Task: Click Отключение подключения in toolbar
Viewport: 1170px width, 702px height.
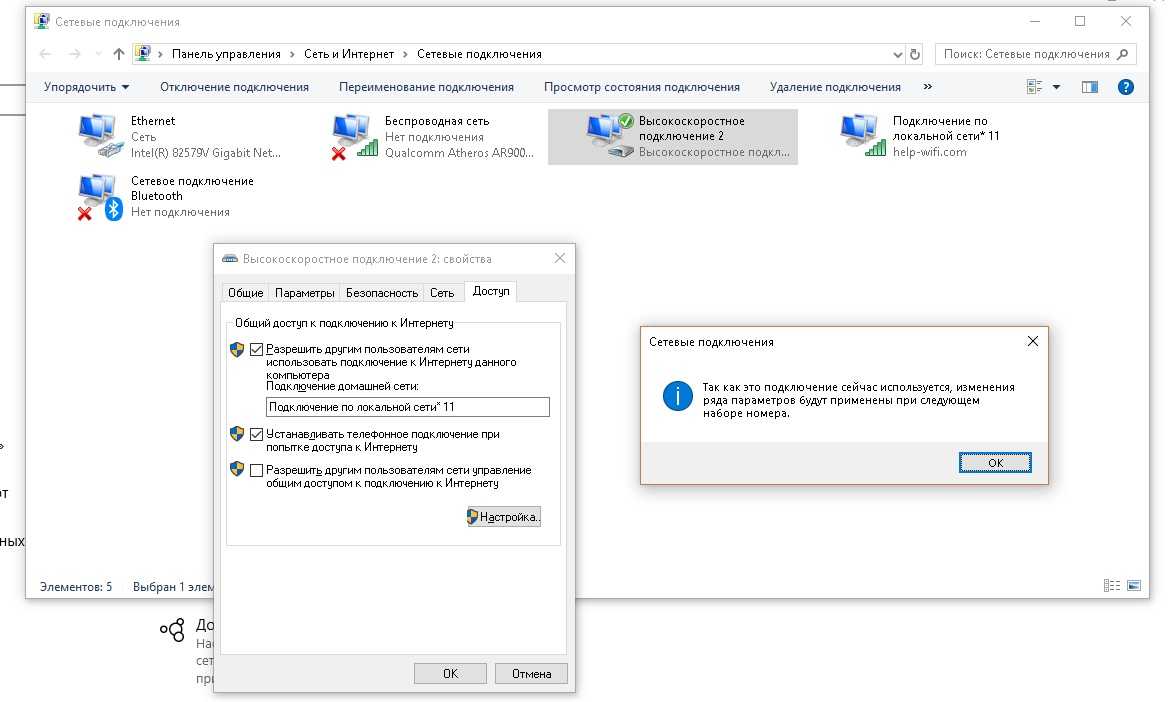Action: 234,87
